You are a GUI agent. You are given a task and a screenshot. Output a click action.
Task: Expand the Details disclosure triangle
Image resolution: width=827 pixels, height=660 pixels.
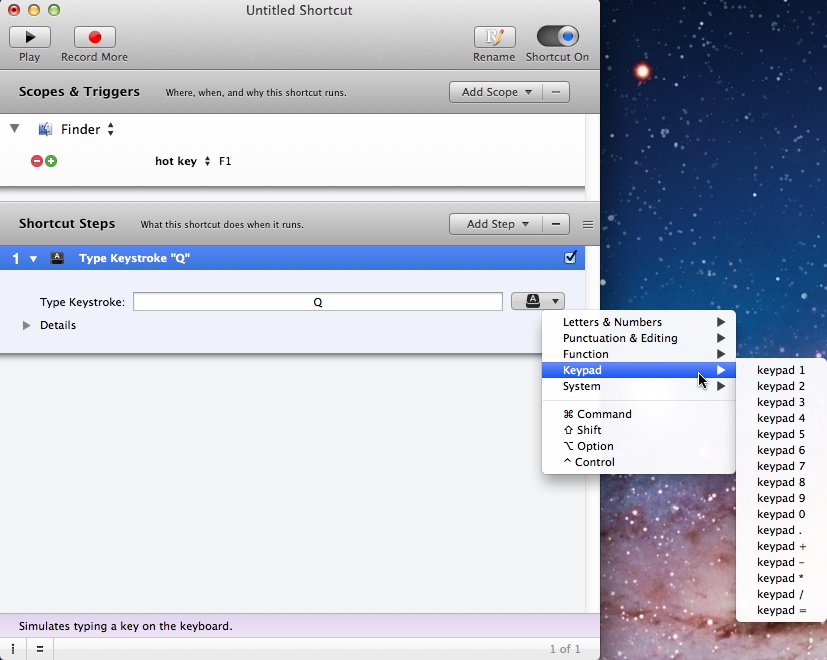tap(27, 325)
